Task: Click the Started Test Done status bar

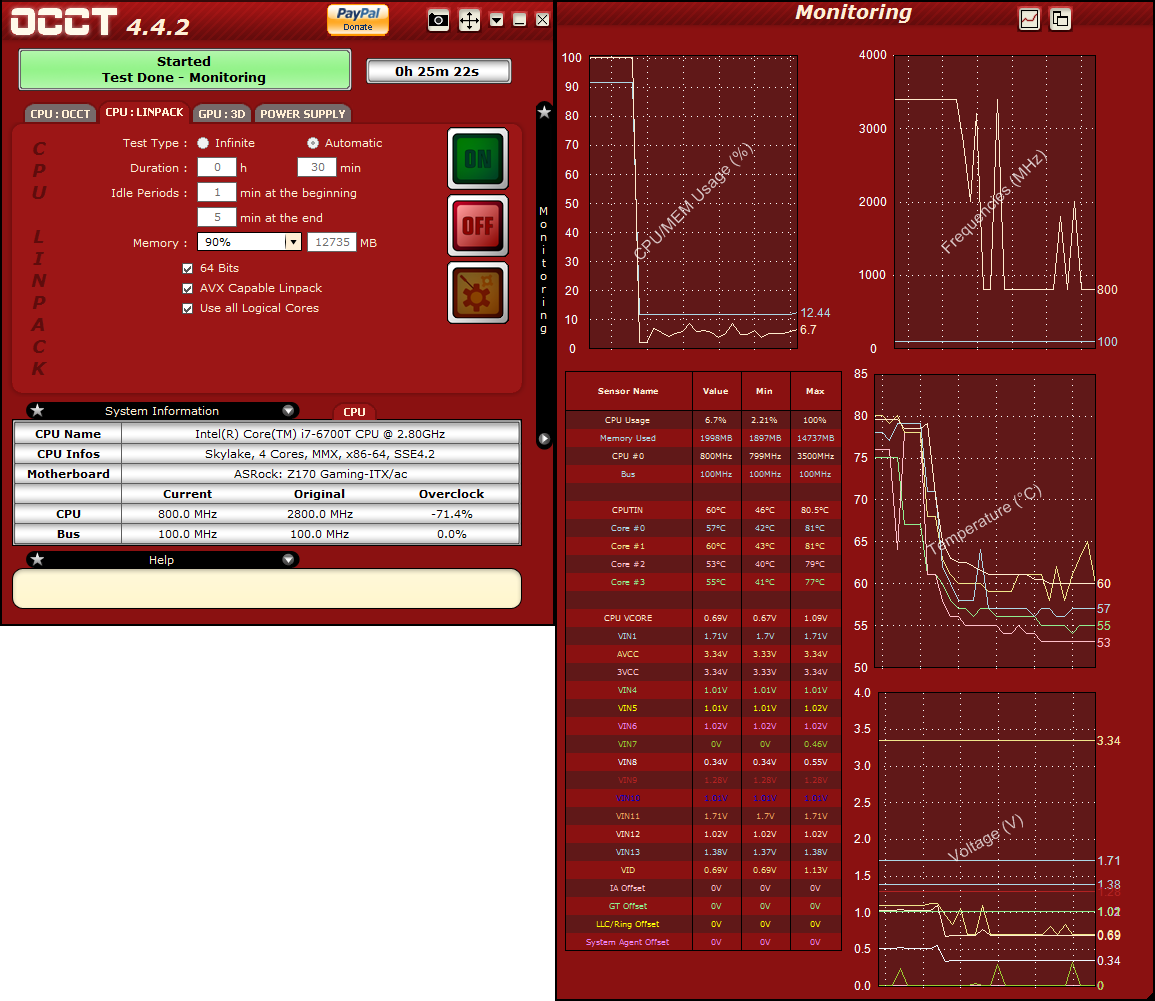Action: [x=184, y=69]
